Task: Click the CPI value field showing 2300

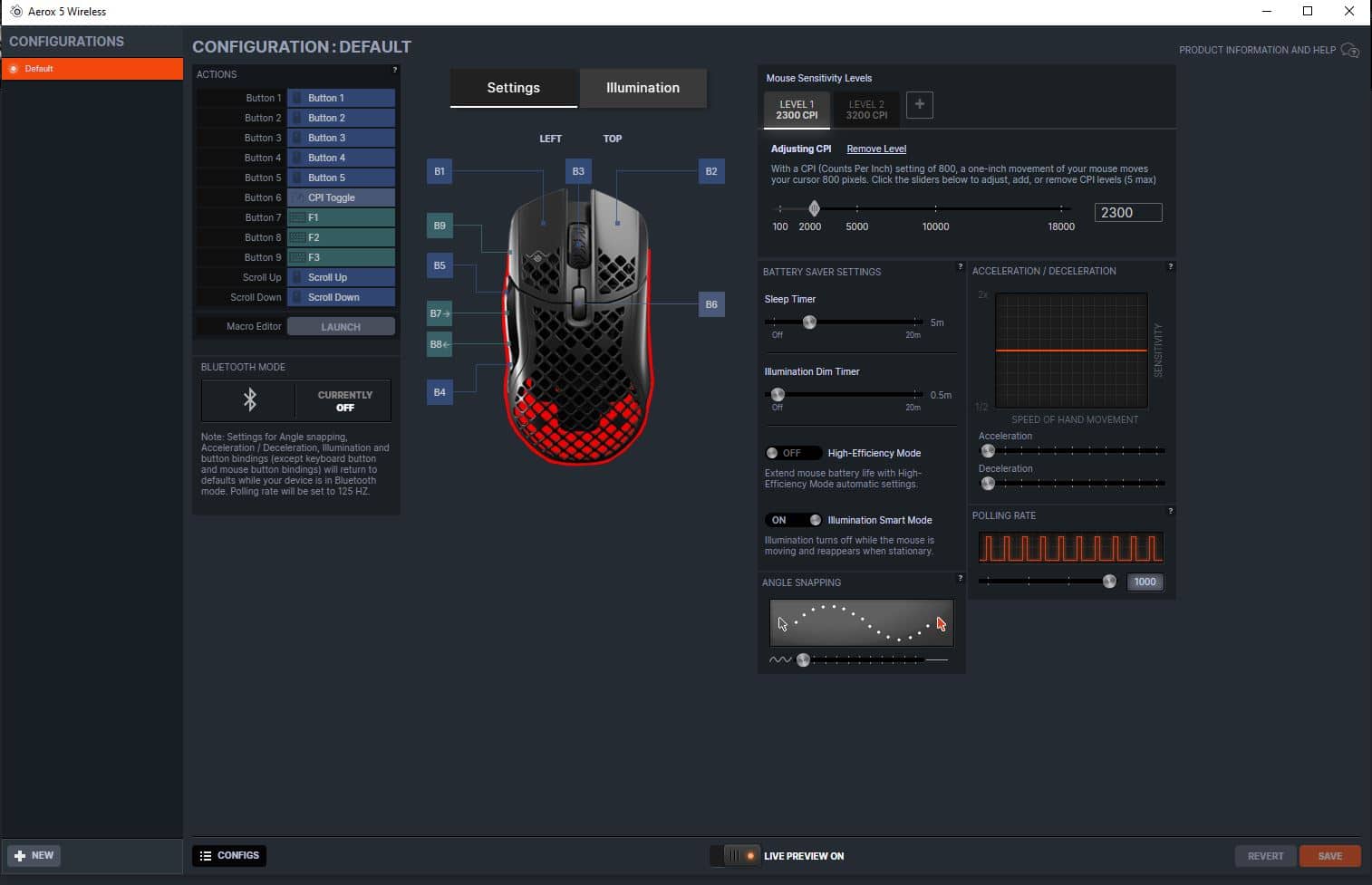Action: pos(1128,212)
